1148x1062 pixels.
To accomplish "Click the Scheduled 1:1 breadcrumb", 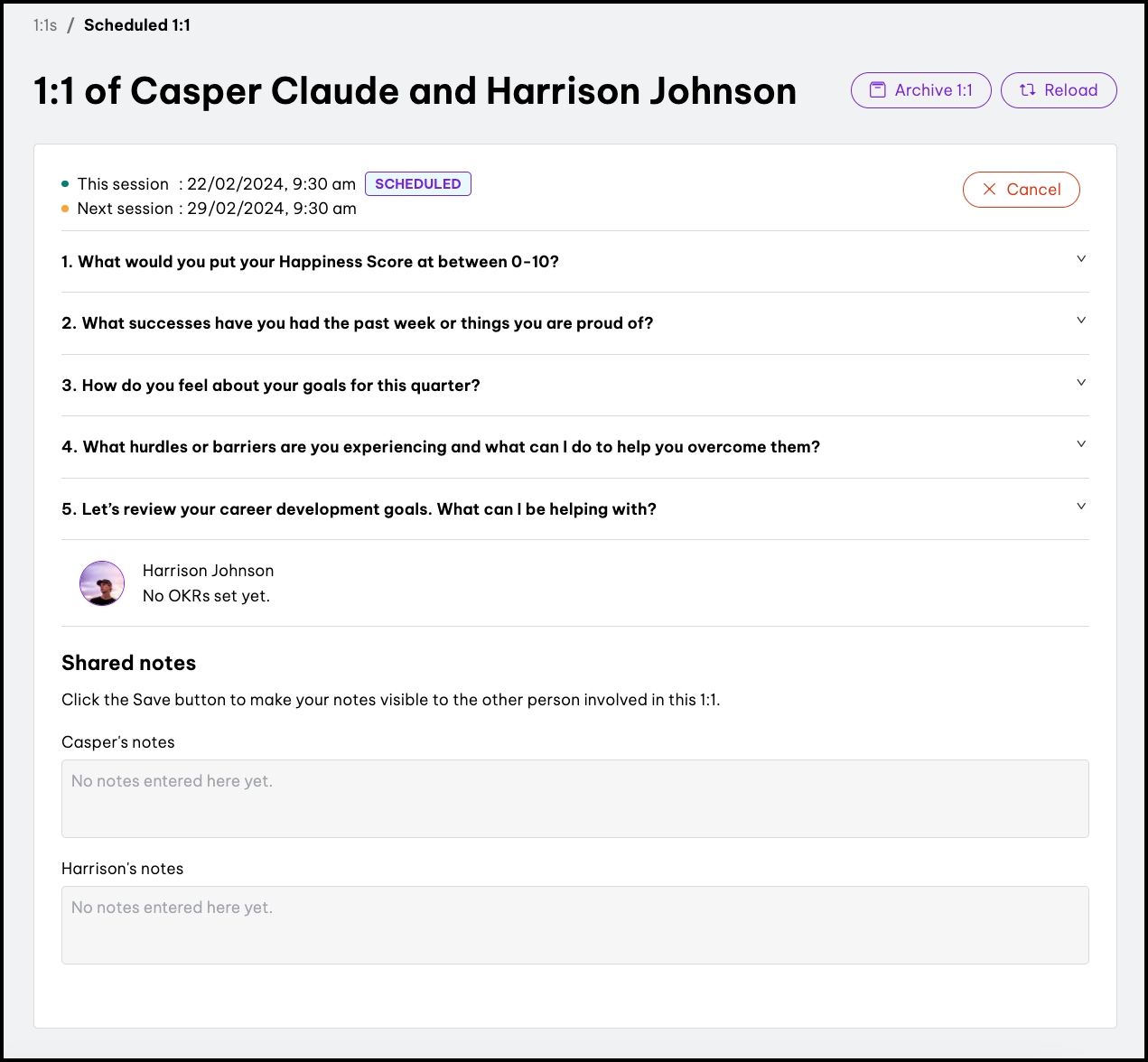I will (137, 25).
